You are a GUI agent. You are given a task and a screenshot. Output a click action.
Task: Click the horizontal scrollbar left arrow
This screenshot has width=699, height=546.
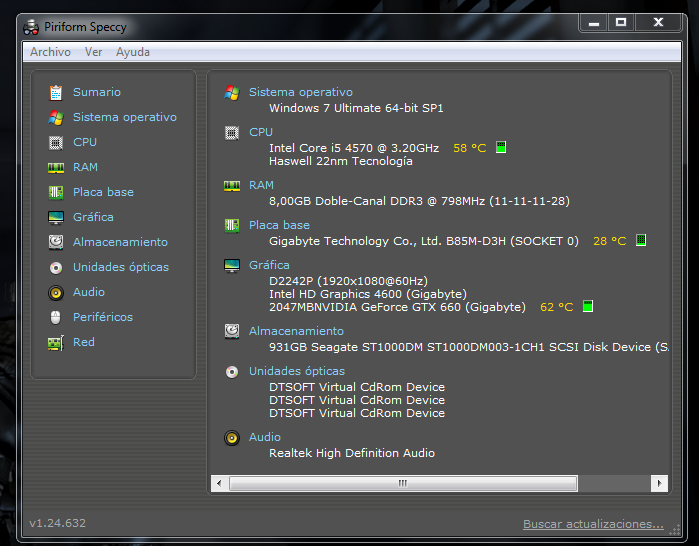(220, 483)
